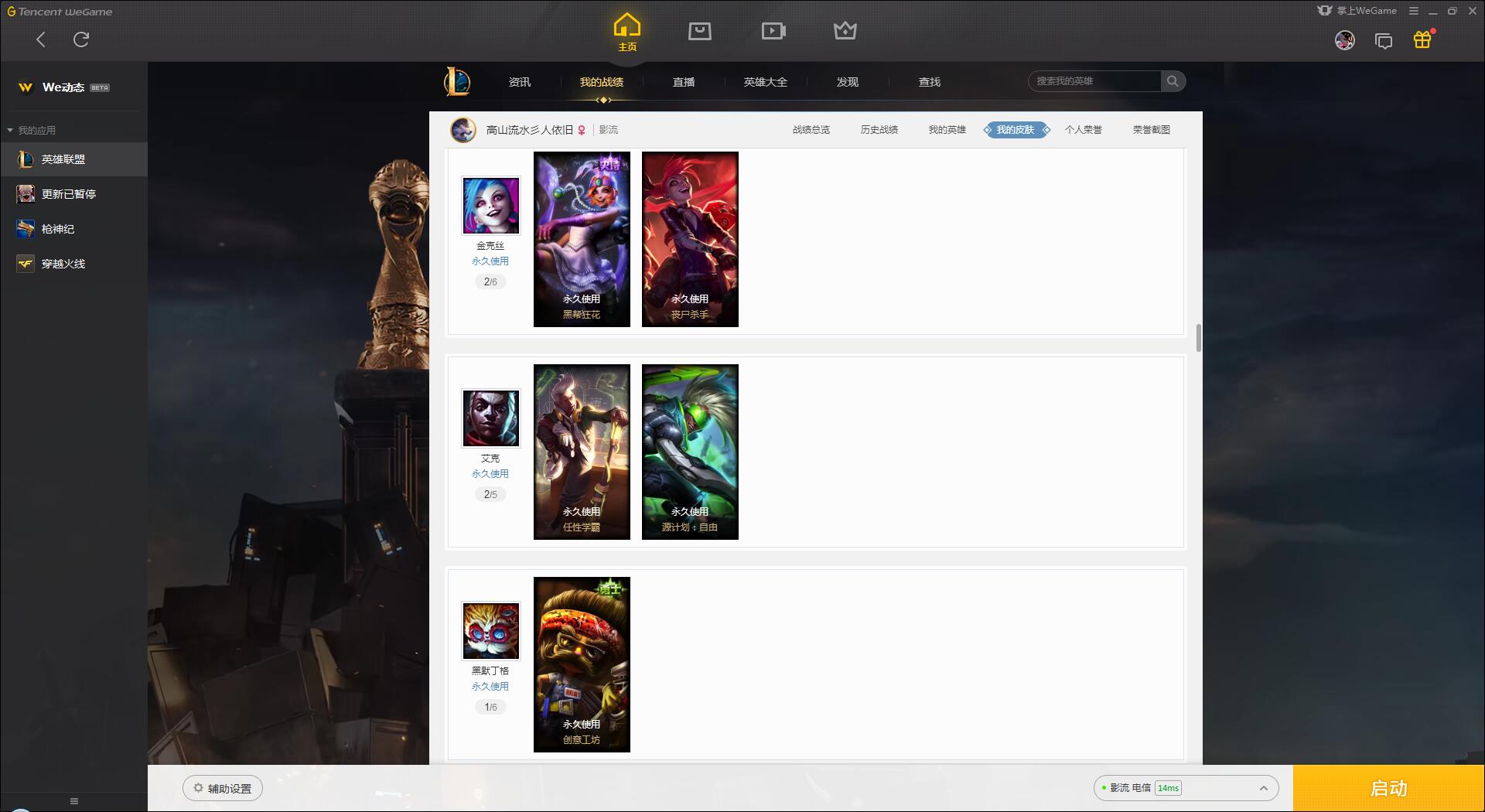The width and height of the screenshot is (1485, 812).
Task: Collapse the 我的应用 section
Action: [31, 130]
